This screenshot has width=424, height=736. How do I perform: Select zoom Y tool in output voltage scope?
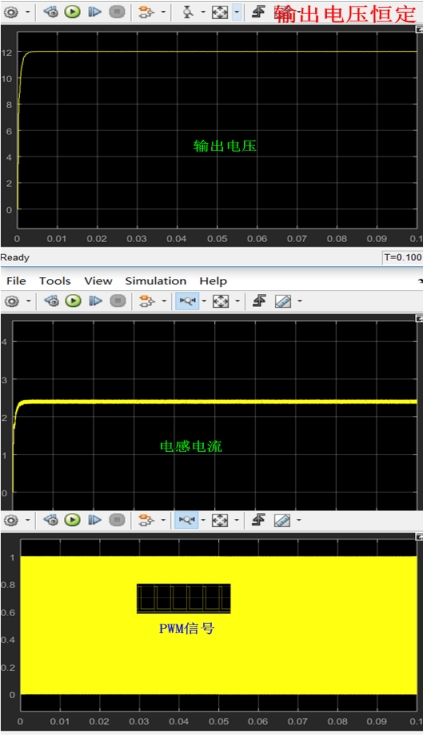[188, 12]
